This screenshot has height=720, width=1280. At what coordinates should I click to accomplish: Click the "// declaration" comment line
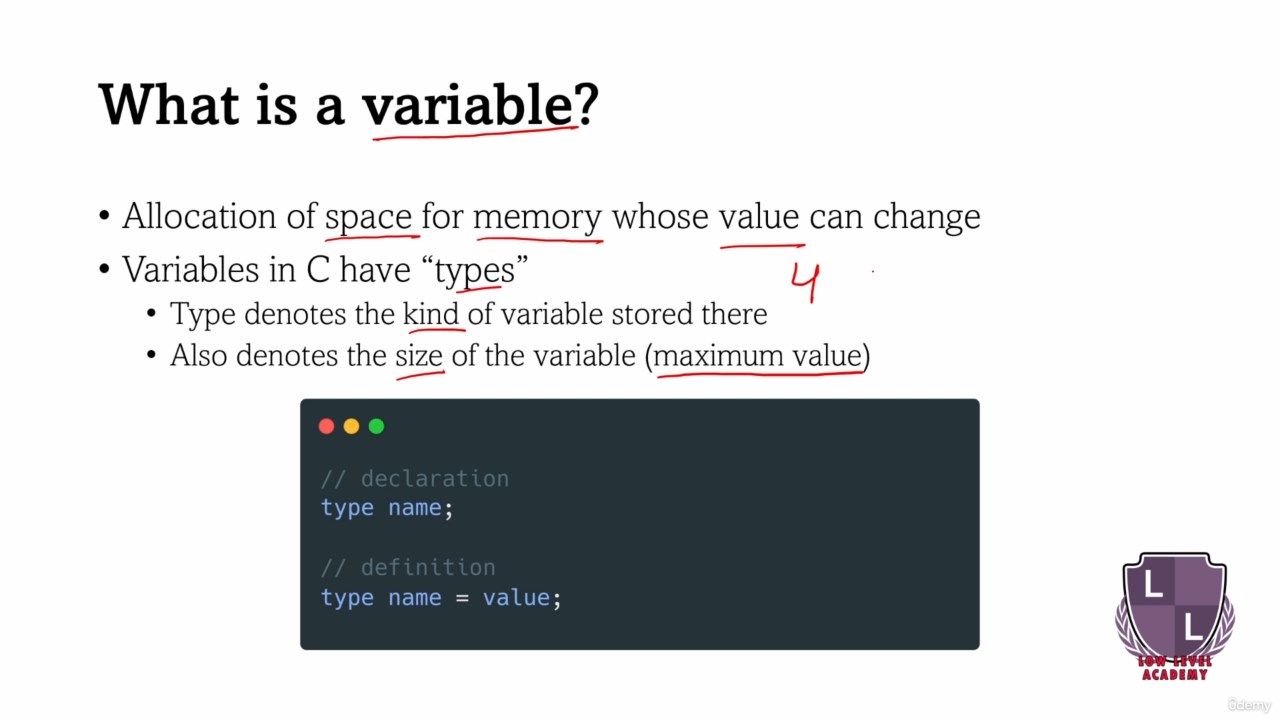(x=415, y=478)
